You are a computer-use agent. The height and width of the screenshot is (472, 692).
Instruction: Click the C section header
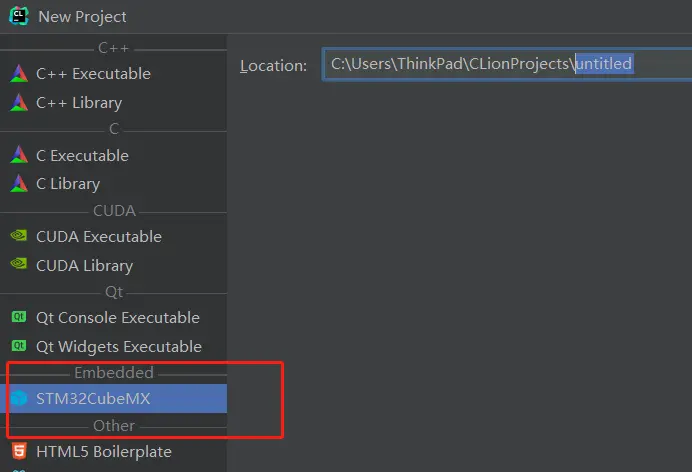point(114,129)
